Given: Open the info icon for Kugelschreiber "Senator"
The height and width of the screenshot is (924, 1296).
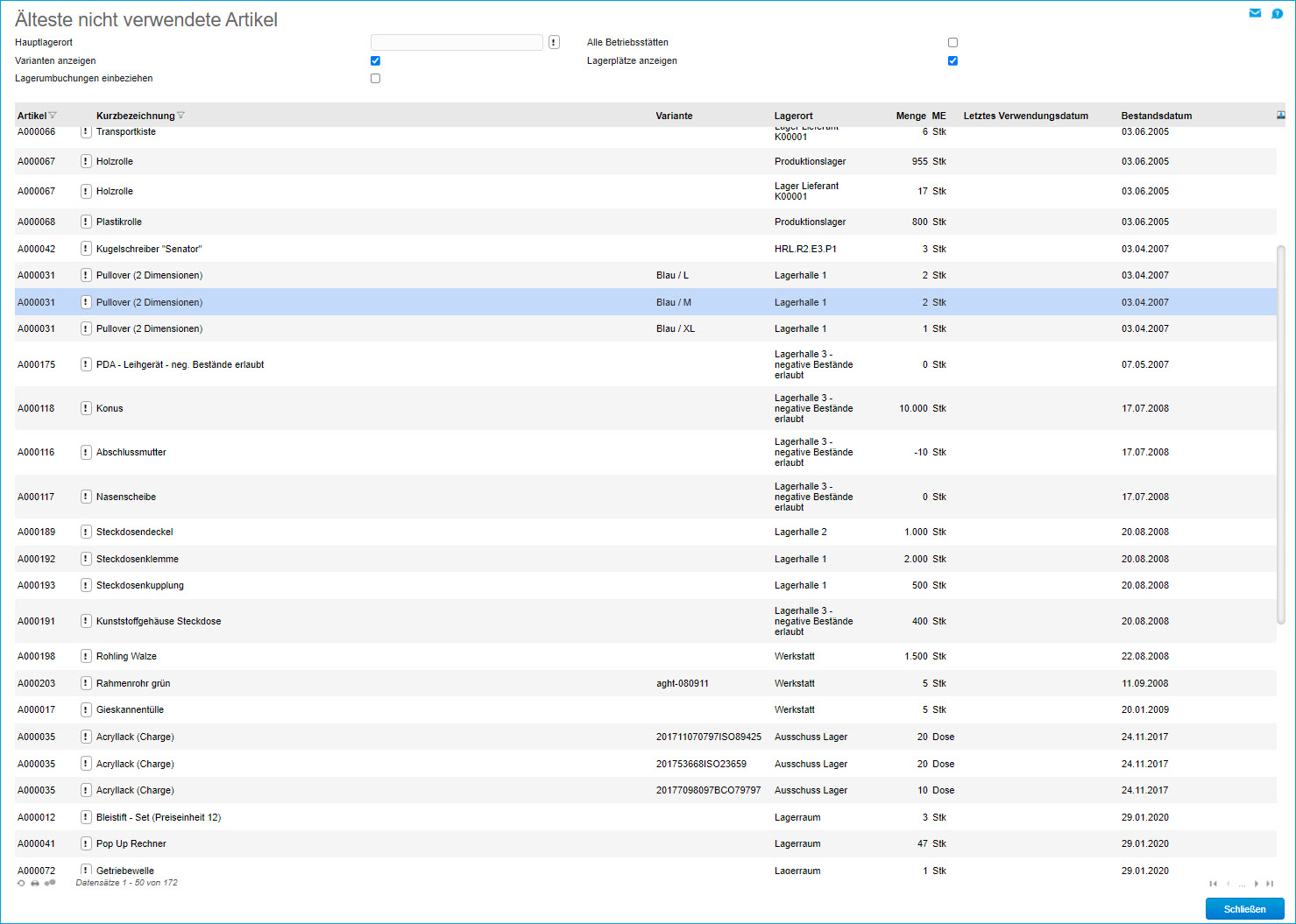Looking at the screenshot, I should (x=86, y=249).
